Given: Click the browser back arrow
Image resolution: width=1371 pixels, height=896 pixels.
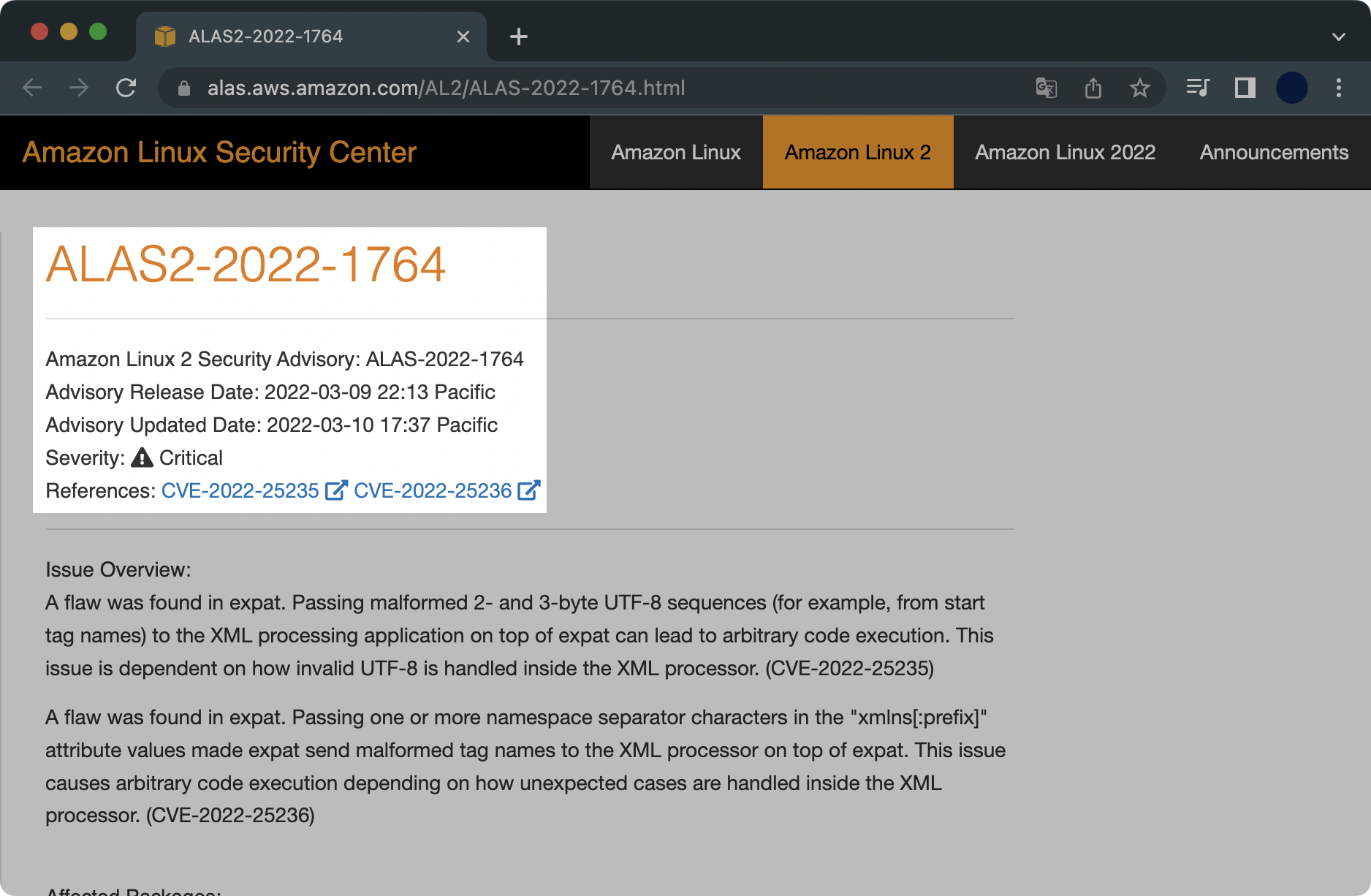Looking at the screenshot, I should click(x=32, y=88).
